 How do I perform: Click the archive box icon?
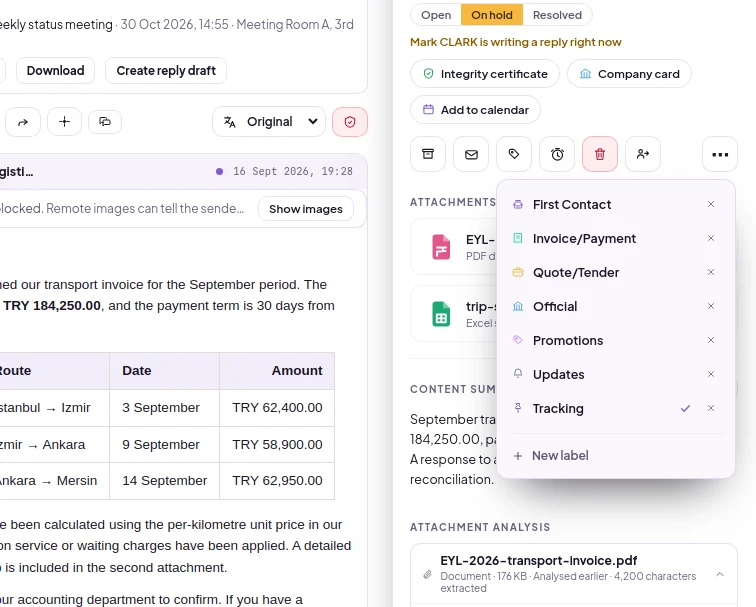(428, 154)
